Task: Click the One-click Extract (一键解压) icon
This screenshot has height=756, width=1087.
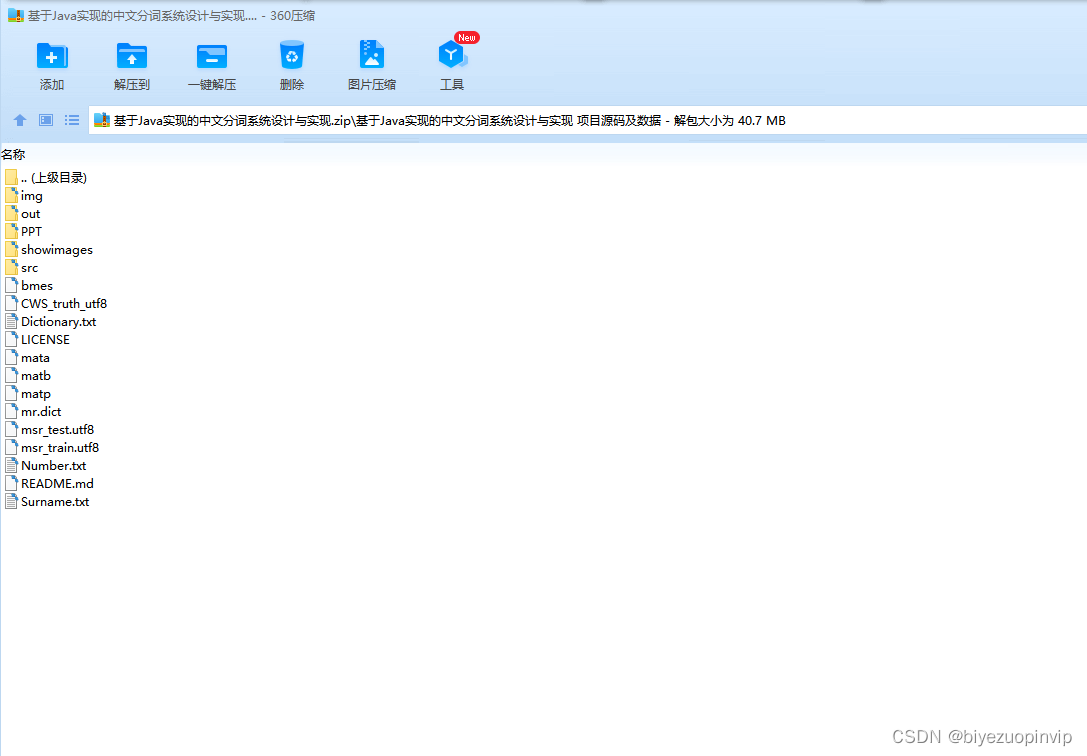Action: [x=212, y=56]
